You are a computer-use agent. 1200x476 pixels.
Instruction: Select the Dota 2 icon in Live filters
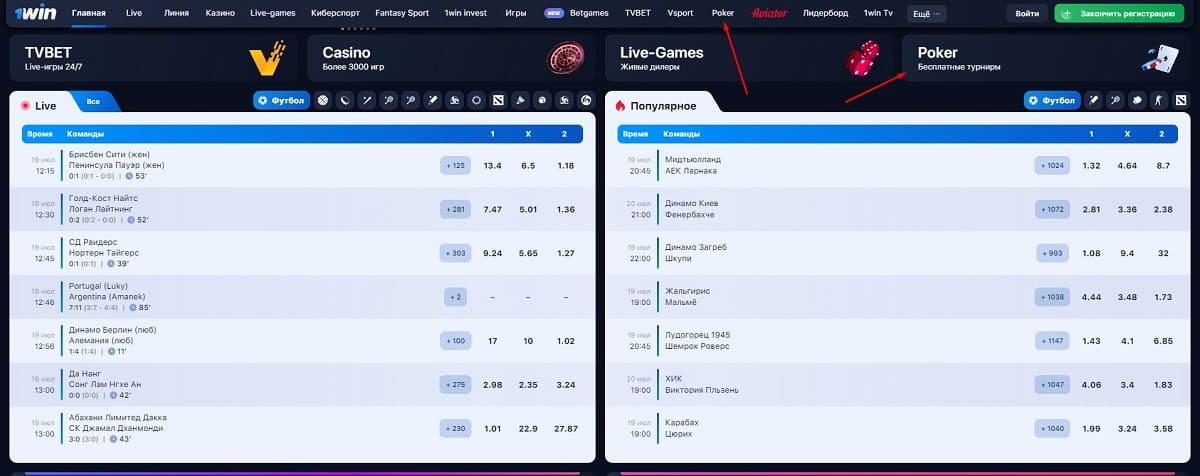(498, 100)
